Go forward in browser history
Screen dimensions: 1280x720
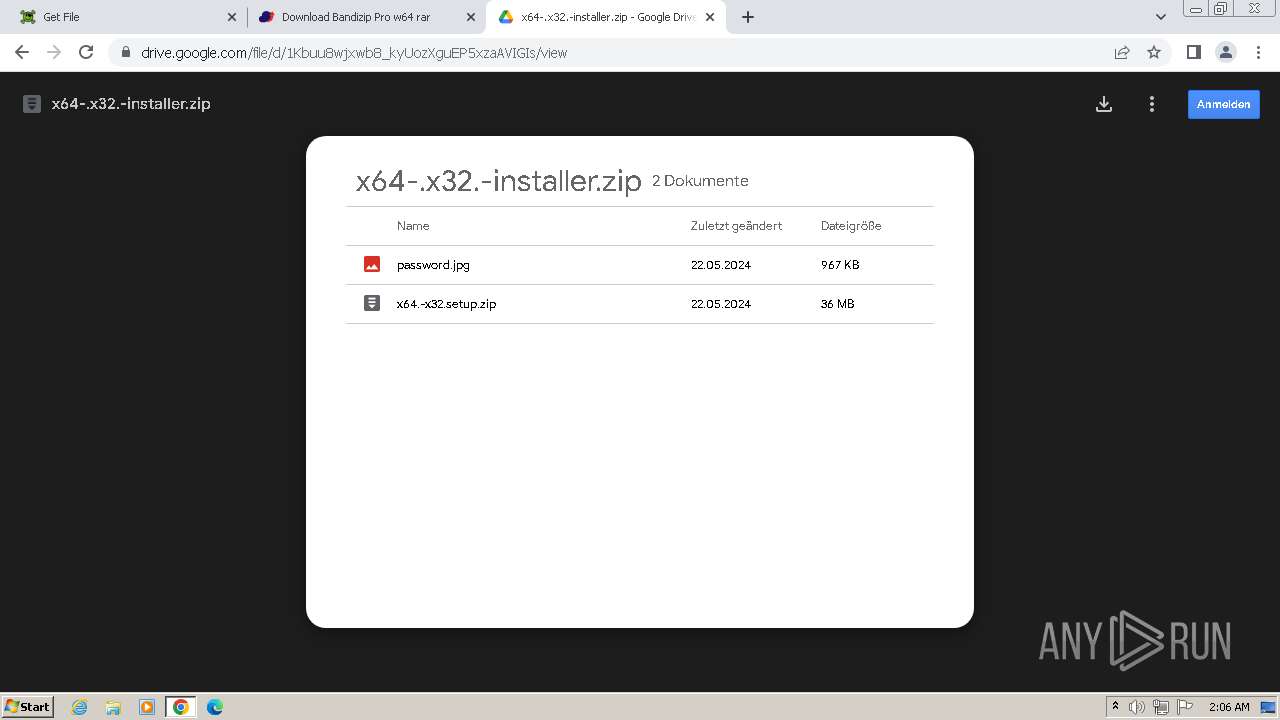point(54,52)
